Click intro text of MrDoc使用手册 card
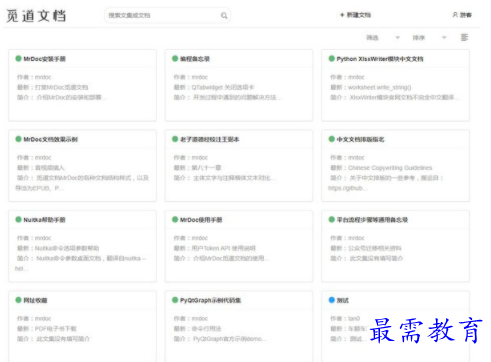The width and height of the screenshot is (491, 362). (x=231, y=258)
